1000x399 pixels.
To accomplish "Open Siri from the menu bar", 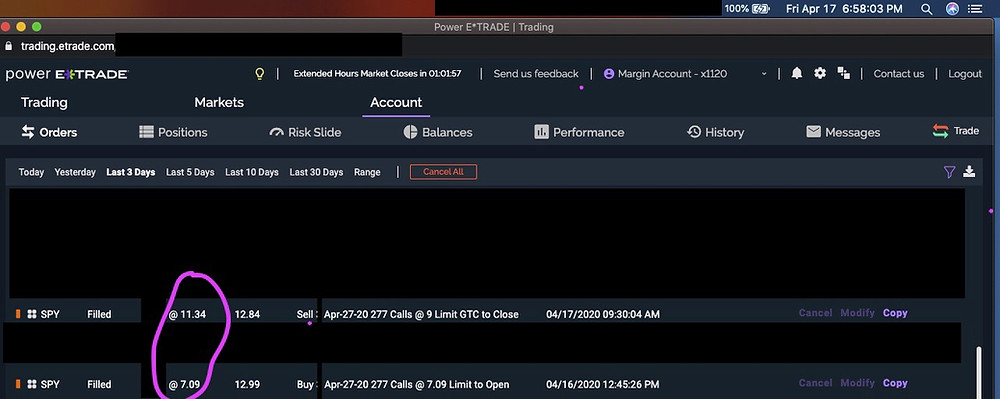I will click(952, 9).
